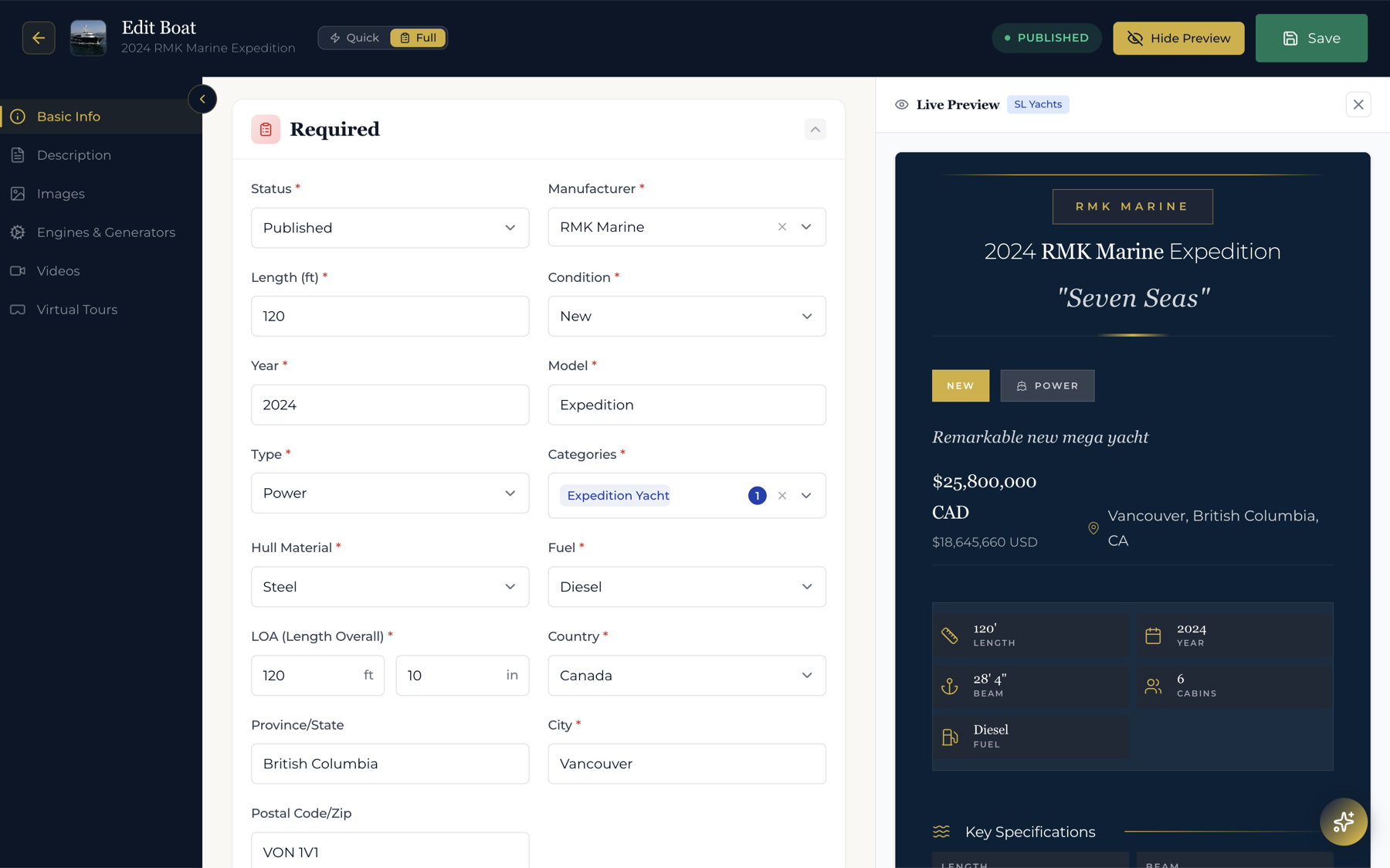Click the length ruler icon in preview
This screenshot has width=1390, height=868.
[949, 636]
